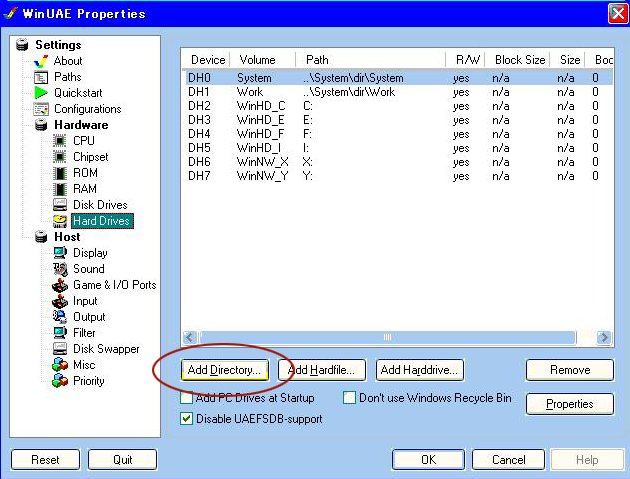Click the Paths icon in tree
The width and height of the screenshot is (630, 479).
coord(41,77)
